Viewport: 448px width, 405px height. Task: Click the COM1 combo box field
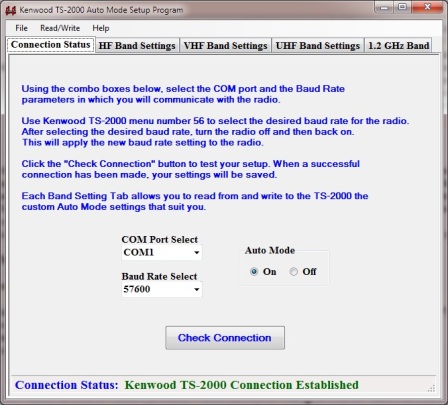click(162, 253)
